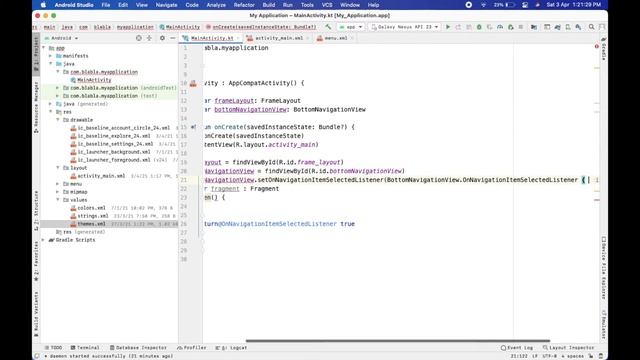Open the Device File Explorer side tab
The width and height of the screenshot is (640, 360).
(604, 268)
